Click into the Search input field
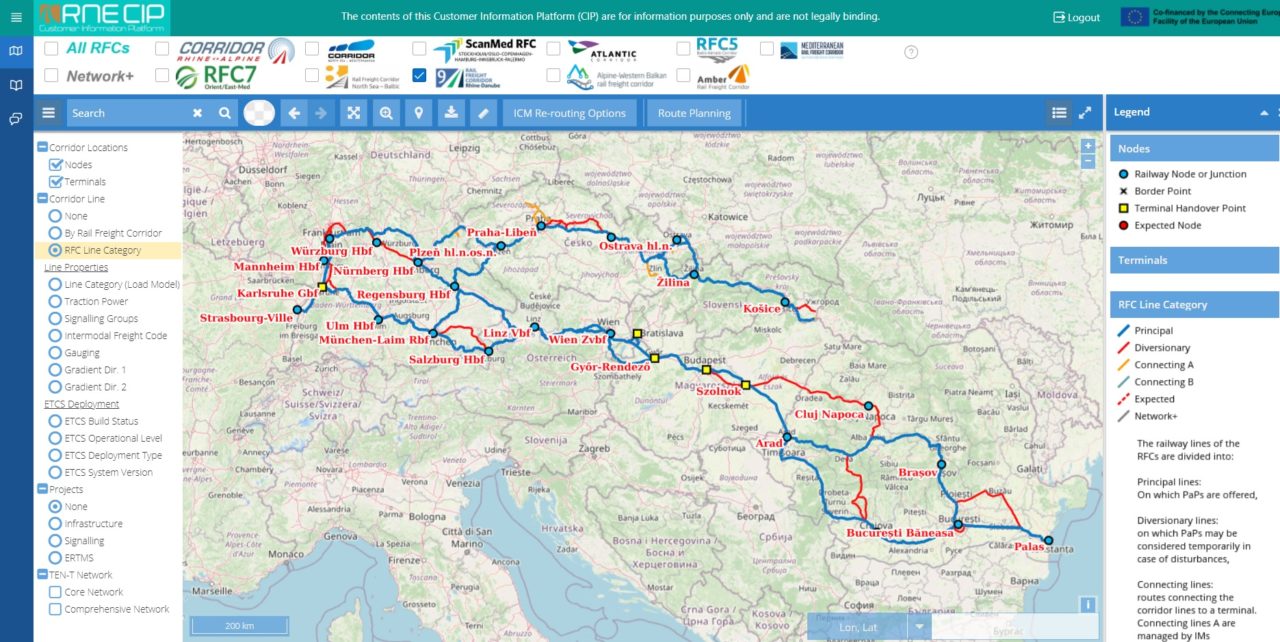Image resolution: width=1280 pixels, height=642 pixels. (128, 113)
